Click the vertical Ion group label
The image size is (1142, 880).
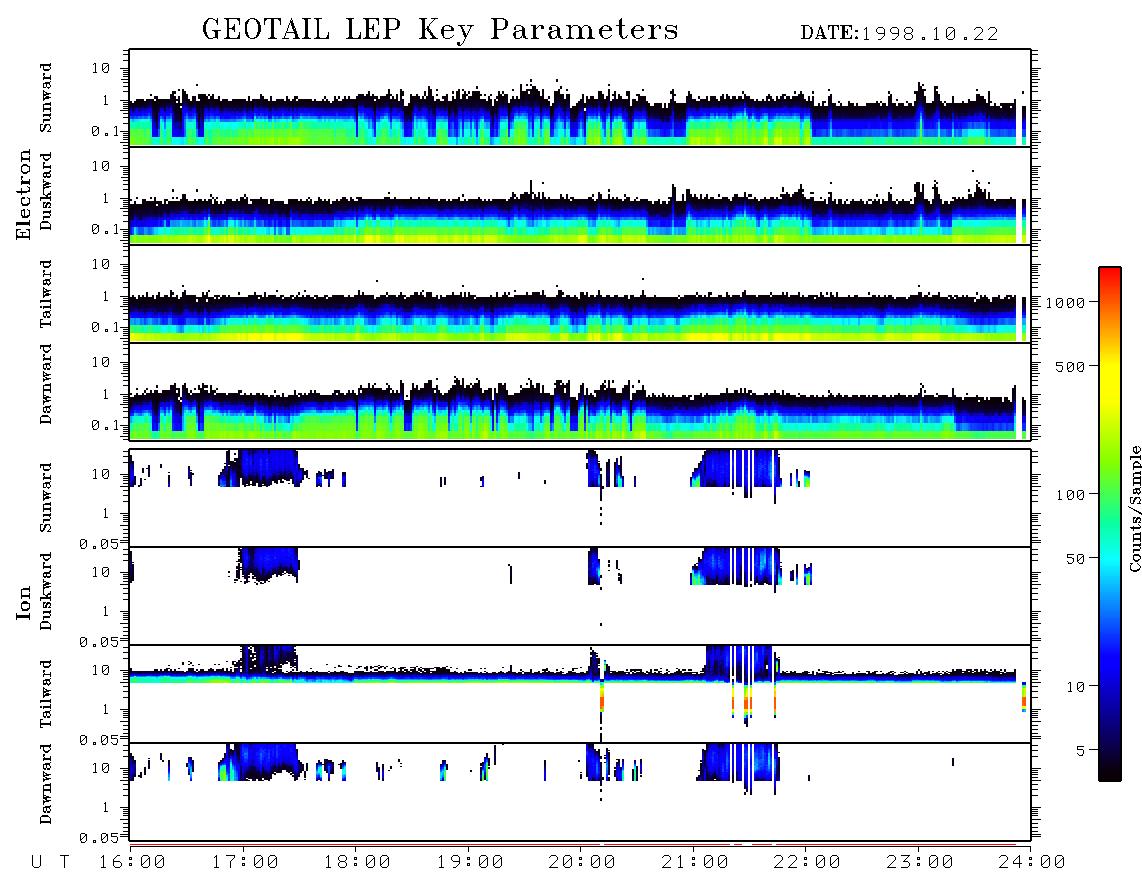23,602
